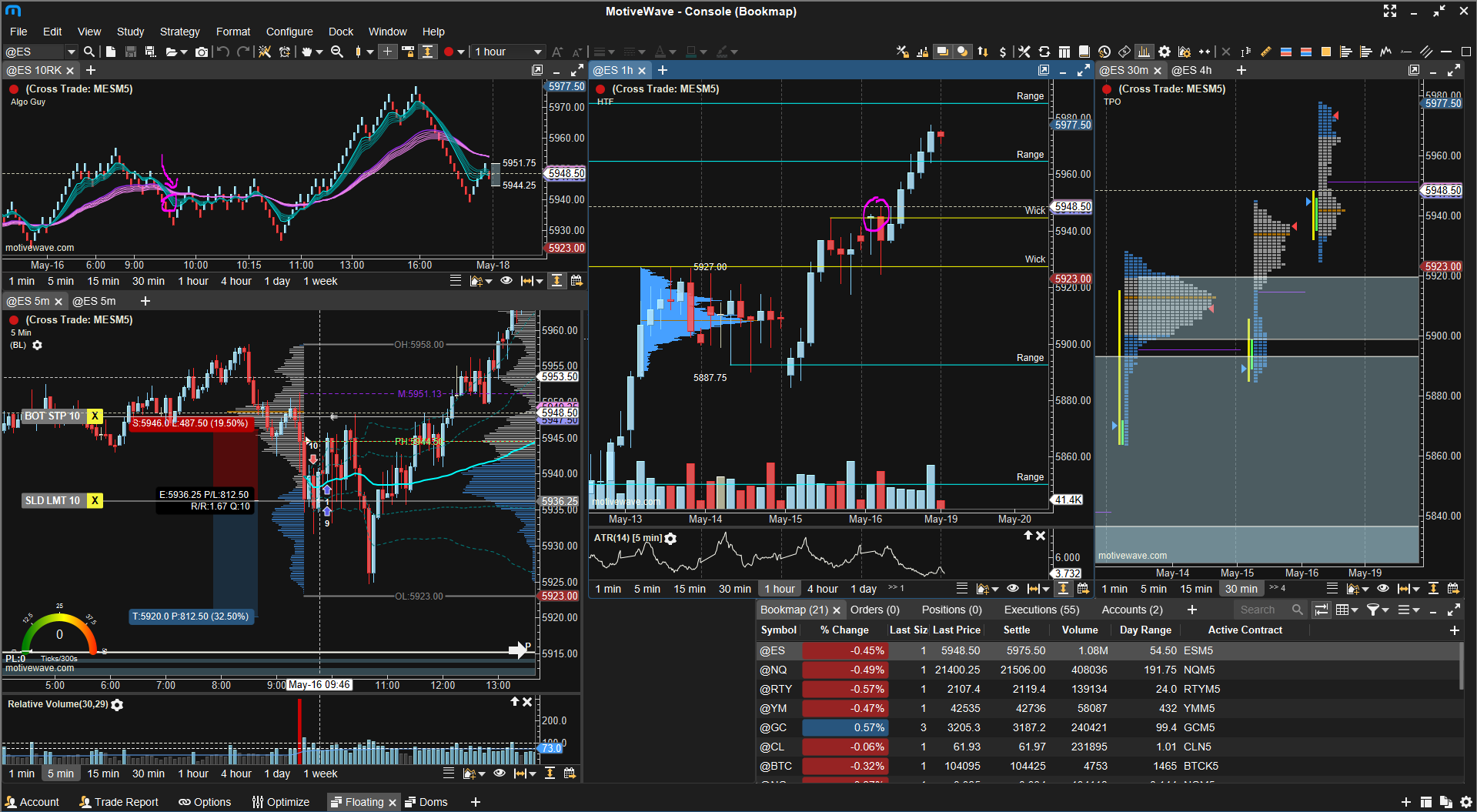This screenshot has width=1477, height=812.
Task: Add a new tab next to @ES 1h
Action: (663, 70)
